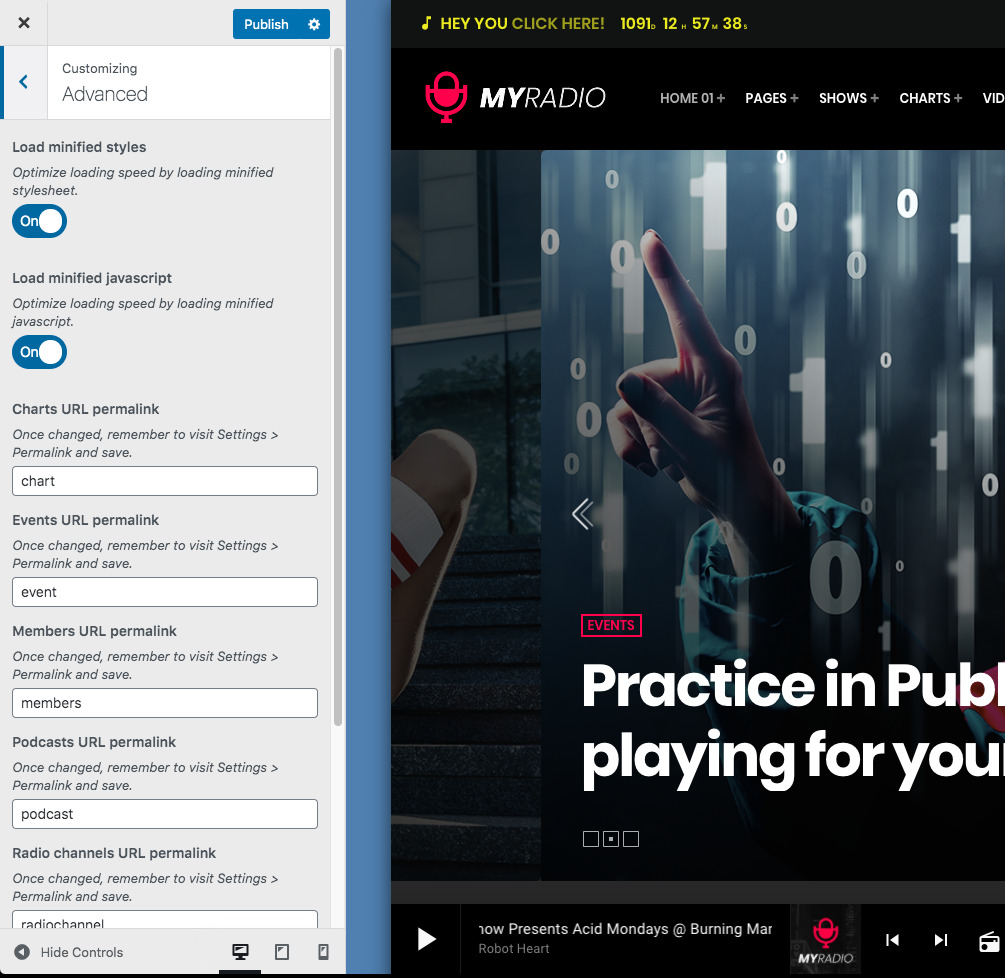Click the Publish button
Image resolution: width=1005 pixels, height=978 pixels.
click(x=266, y=24)
